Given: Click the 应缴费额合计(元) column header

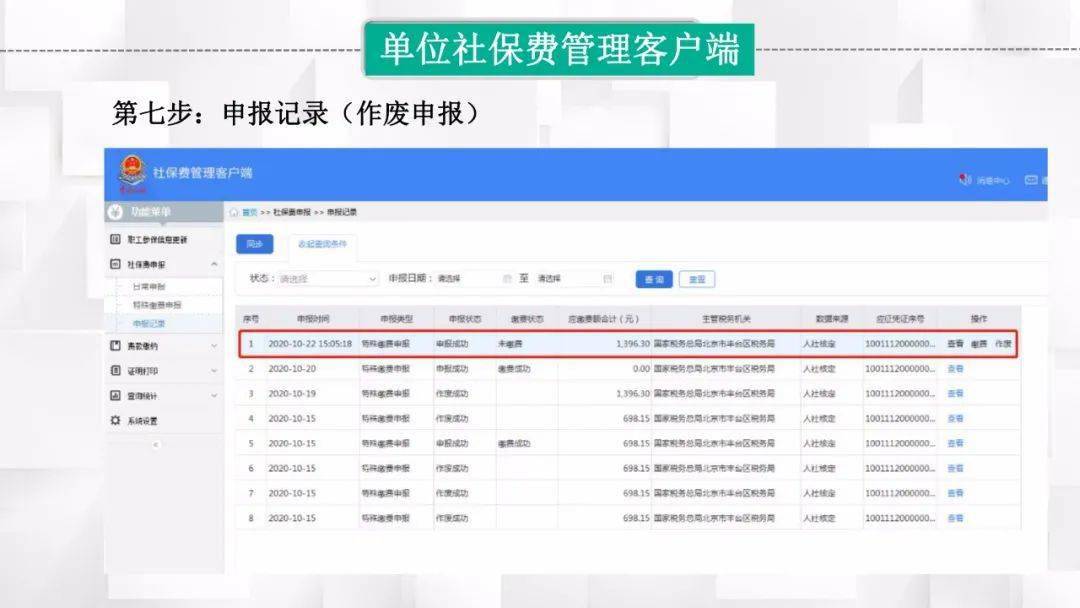Looking at the screenshot, I should pos(603,319).
